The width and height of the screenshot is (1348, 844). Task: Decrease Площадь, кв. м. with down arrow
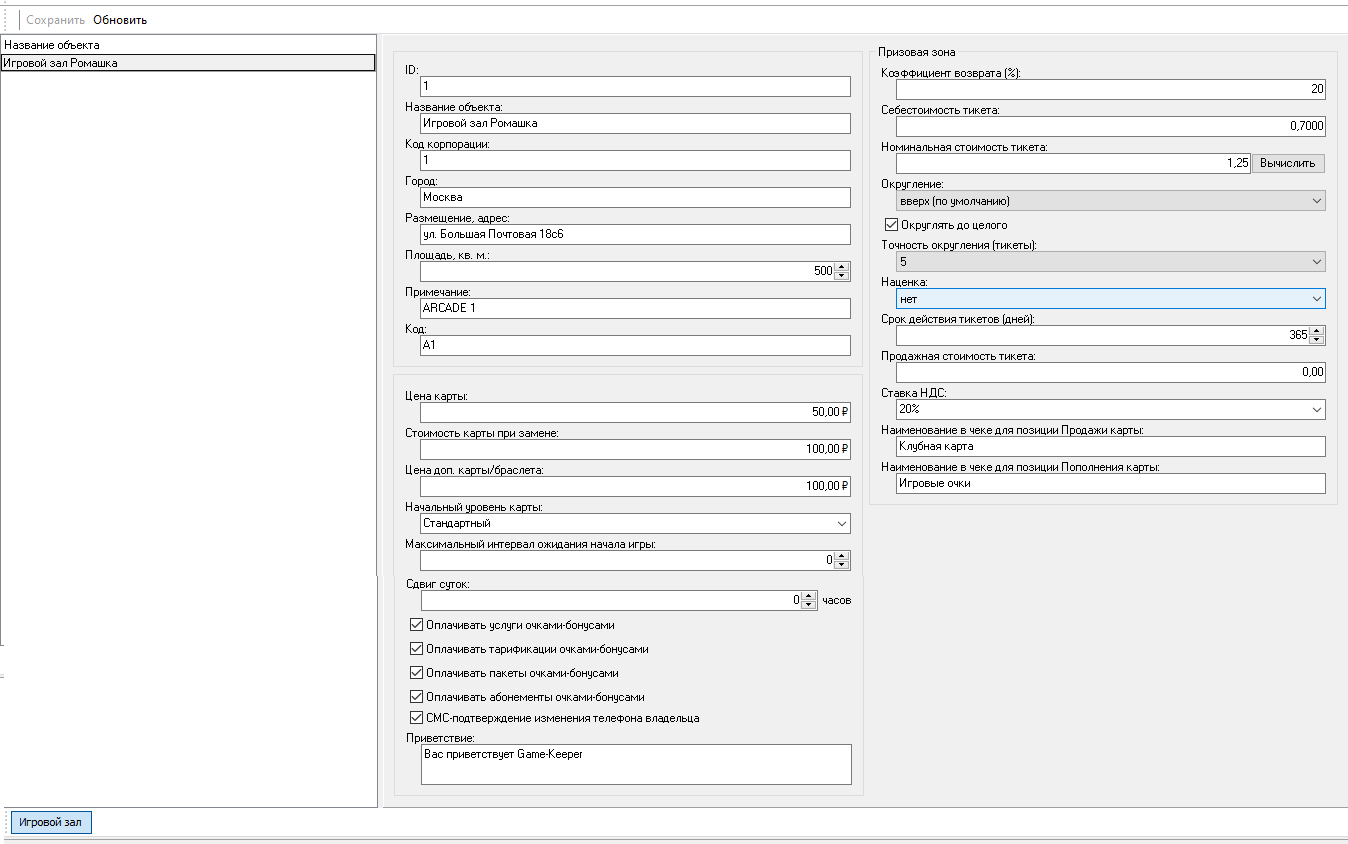click(x=842, y=276)
